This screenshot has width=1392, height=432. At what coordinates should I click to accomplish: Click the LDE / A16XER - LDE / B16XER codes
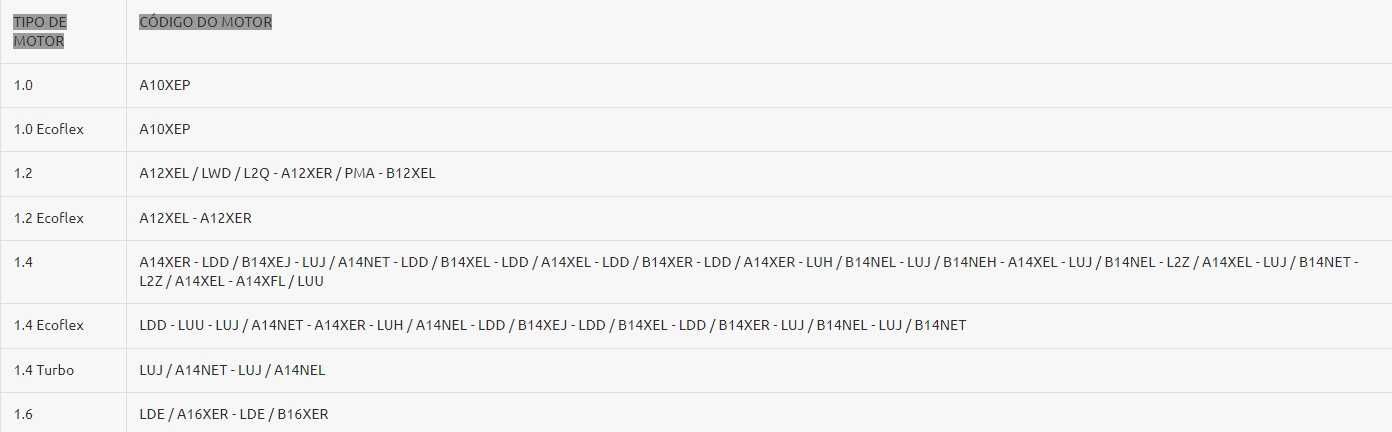point(234,413)
